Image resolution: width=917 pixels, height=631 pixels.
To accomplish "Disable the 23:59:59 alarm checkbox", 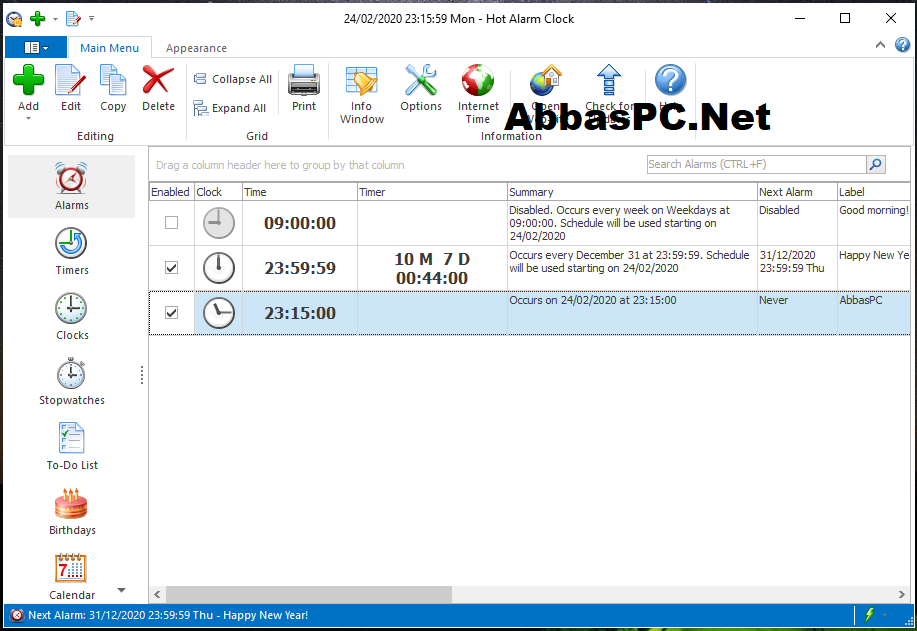I will coord(171,268).
